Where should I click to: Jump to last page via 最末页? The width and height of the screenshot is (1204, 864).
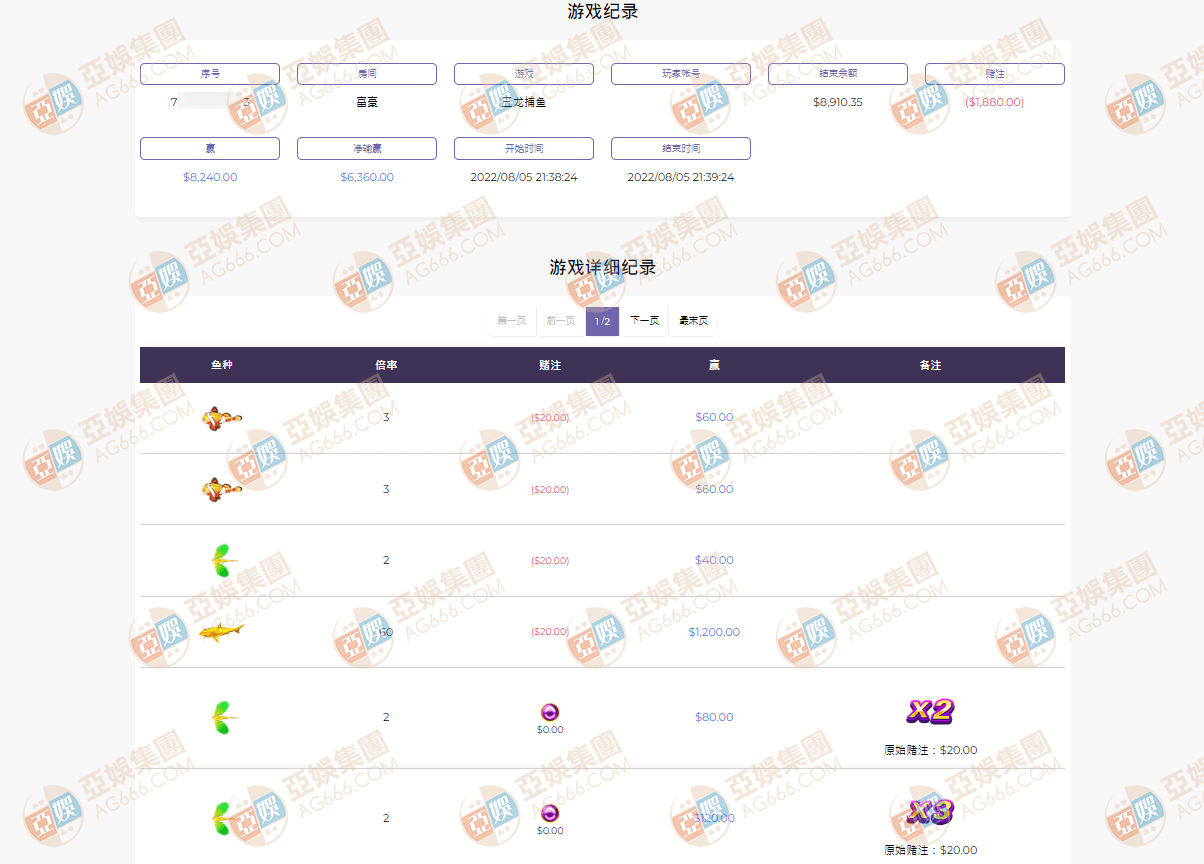[693, 321]
